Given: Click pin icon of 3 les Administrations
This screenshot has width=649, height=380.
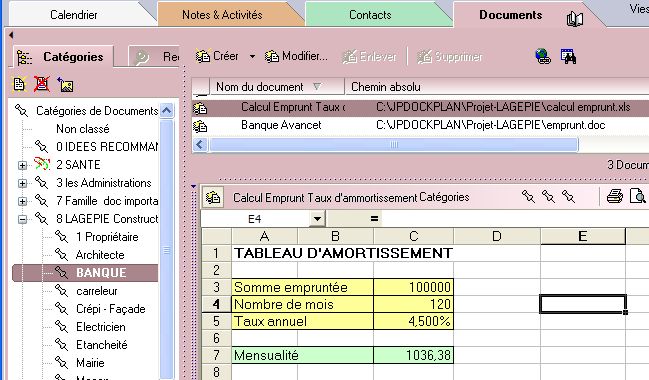Looking at the screenshot, I should click(41, 183).
